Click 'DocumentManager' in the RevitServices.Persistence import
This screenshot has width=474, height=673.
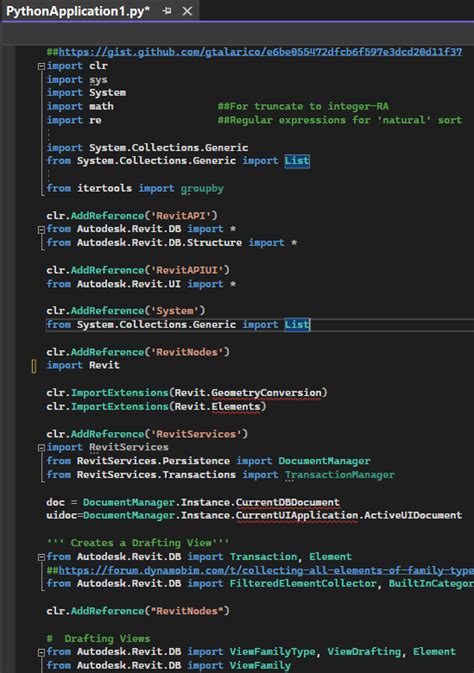(x=324, y=461)
